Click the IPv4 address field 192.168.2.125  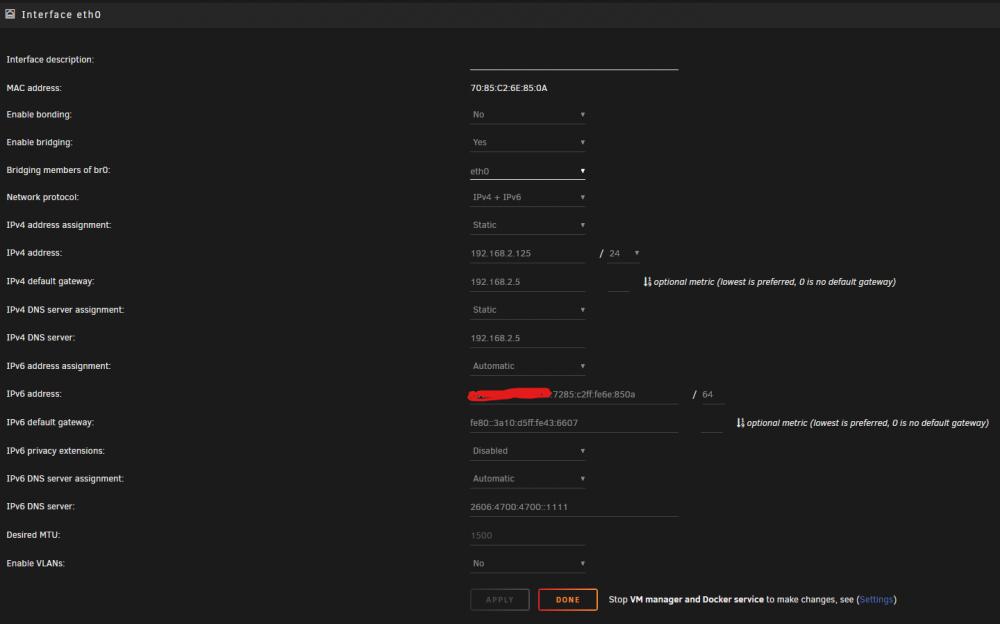point(527,253)
